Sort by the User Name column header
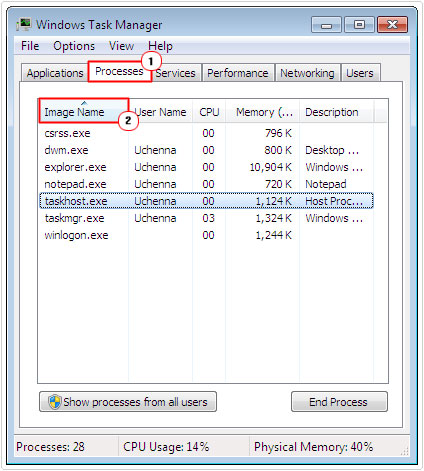424x471 pixels. [161, 112]
